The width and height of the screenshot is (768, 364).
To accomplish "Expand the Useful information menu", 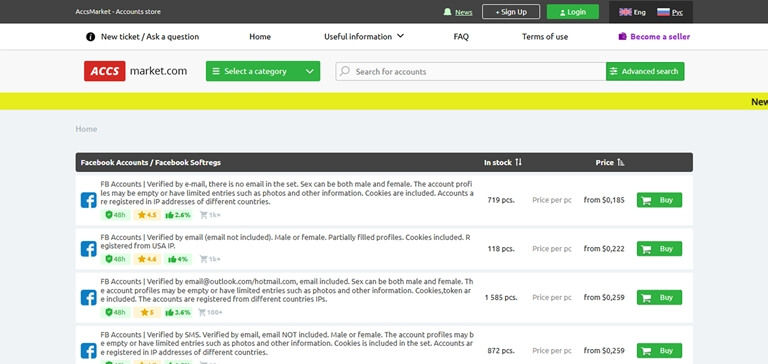I will (363, 37).
